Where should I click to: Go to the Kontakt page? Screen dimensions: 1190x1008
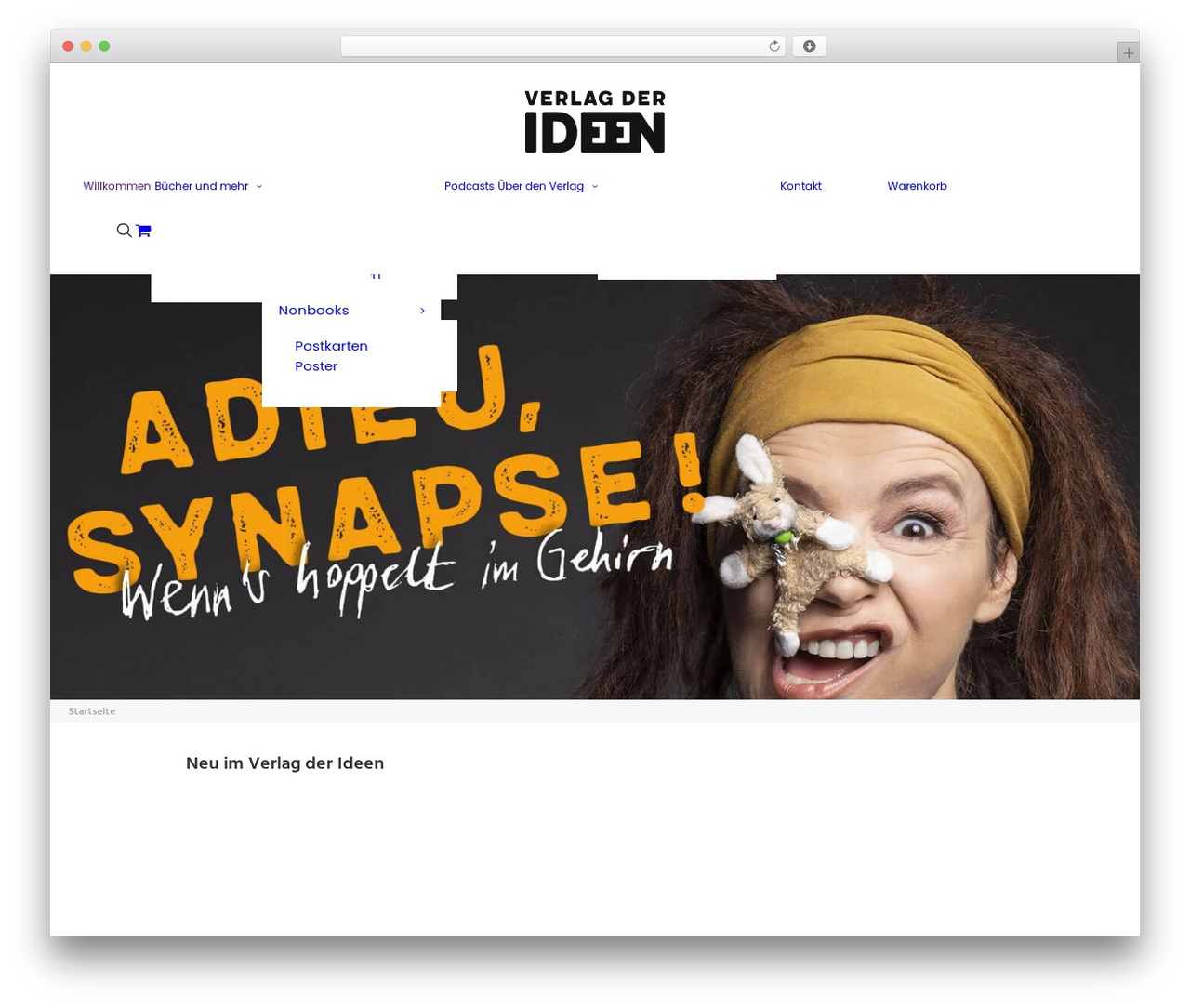[x=800, y=186]
